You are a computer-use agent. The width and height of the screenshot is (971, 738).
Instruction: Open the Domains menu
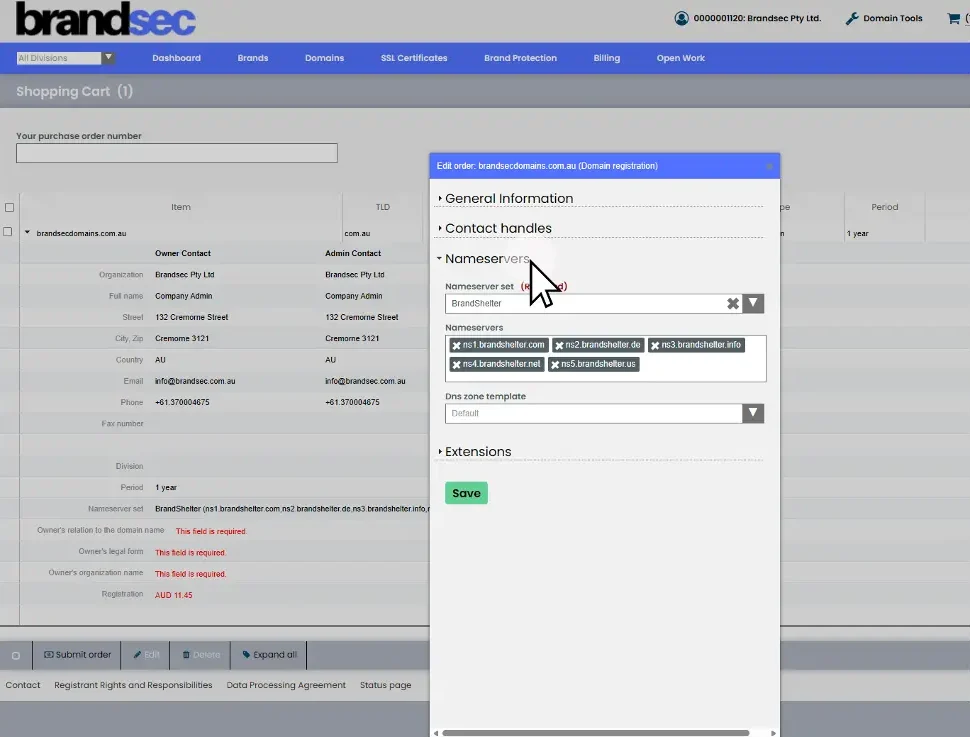click(324, 58)
